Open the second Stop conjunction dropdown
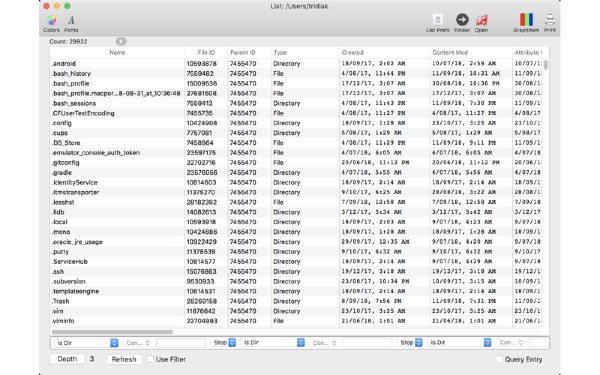Screen dimensions: 600x375 [x=410, y=342]
